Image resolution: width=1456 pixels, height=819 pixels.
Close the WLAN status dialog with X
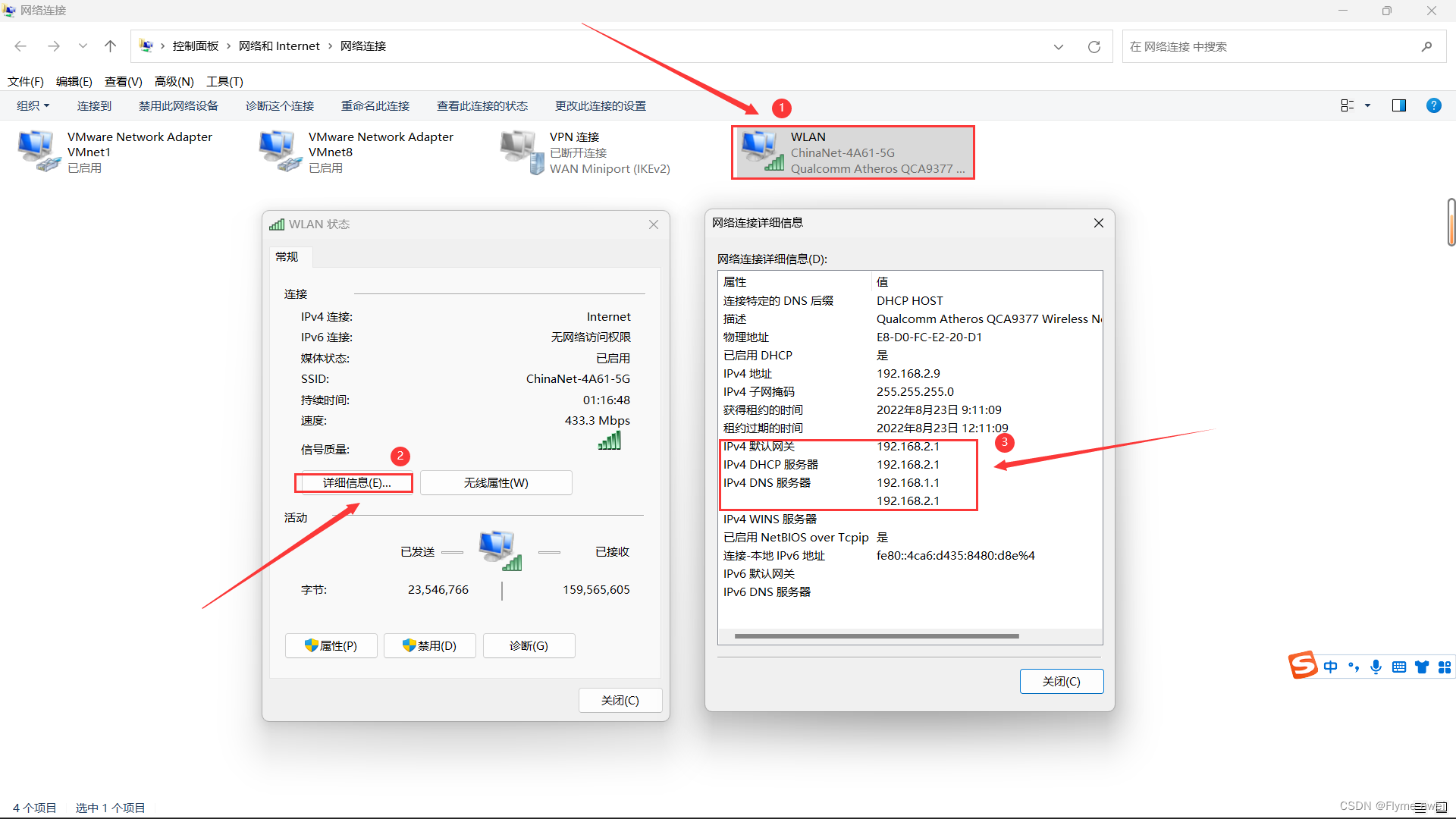click(x=654, y=224)
